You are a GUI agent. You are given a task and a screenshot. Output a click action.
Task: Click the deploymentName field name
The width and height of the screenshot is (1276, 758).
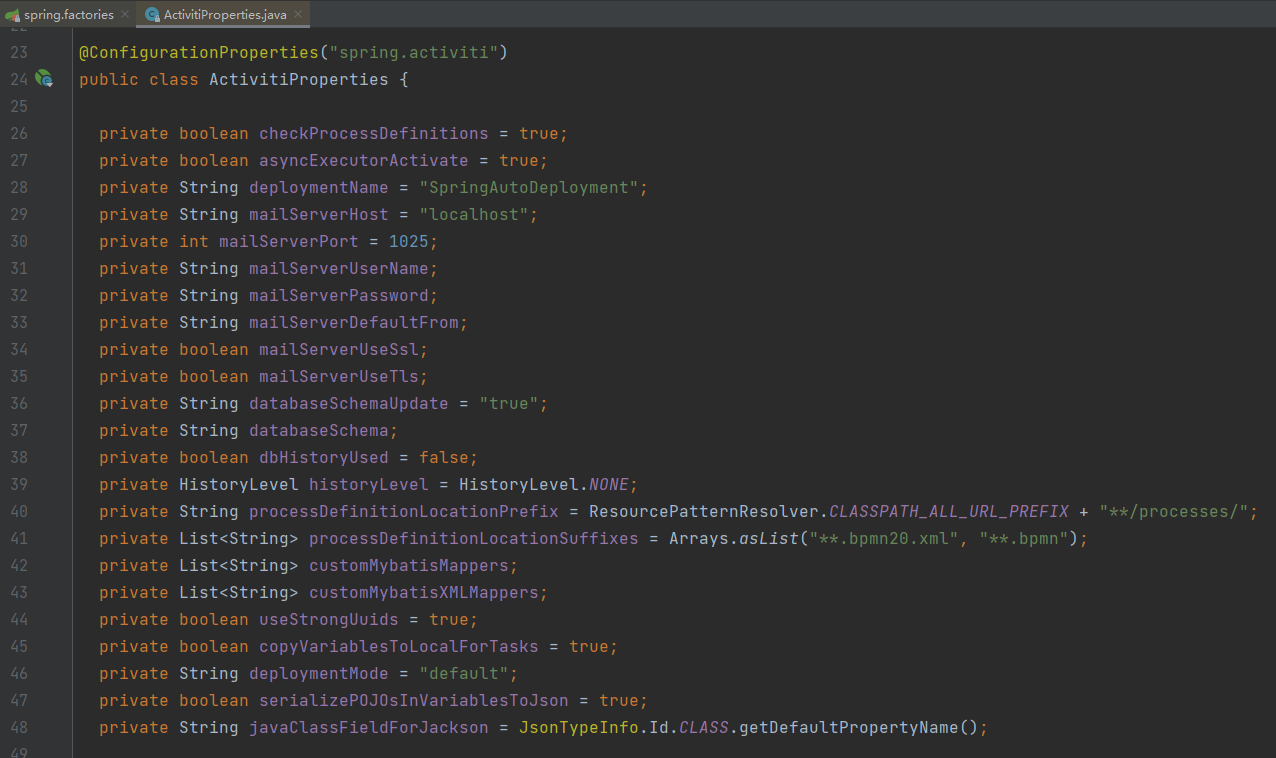pyautogui.click(x=319, y=187)
